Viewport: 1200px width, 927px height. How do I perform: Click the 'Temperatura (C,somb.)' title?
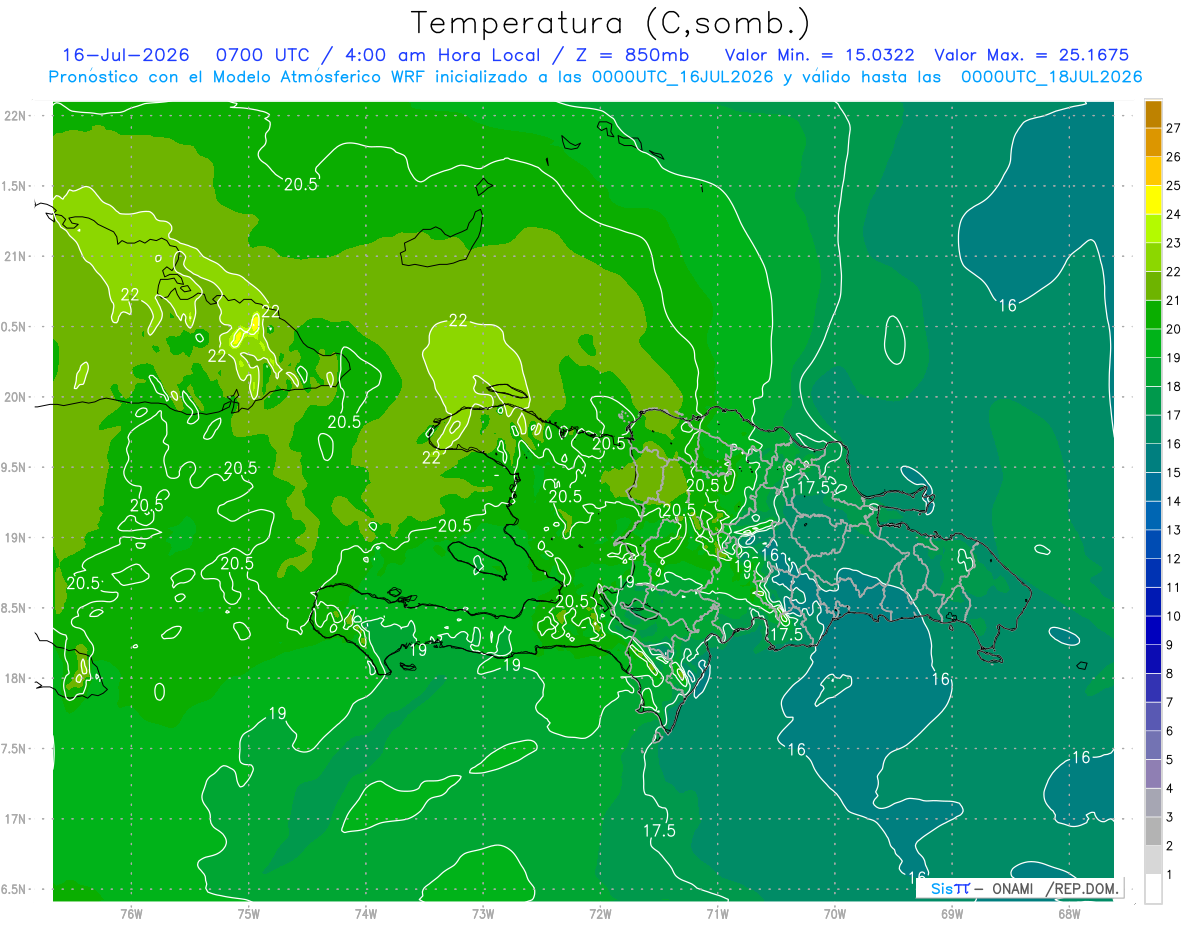pyautogui.click(x=611, y=22)
